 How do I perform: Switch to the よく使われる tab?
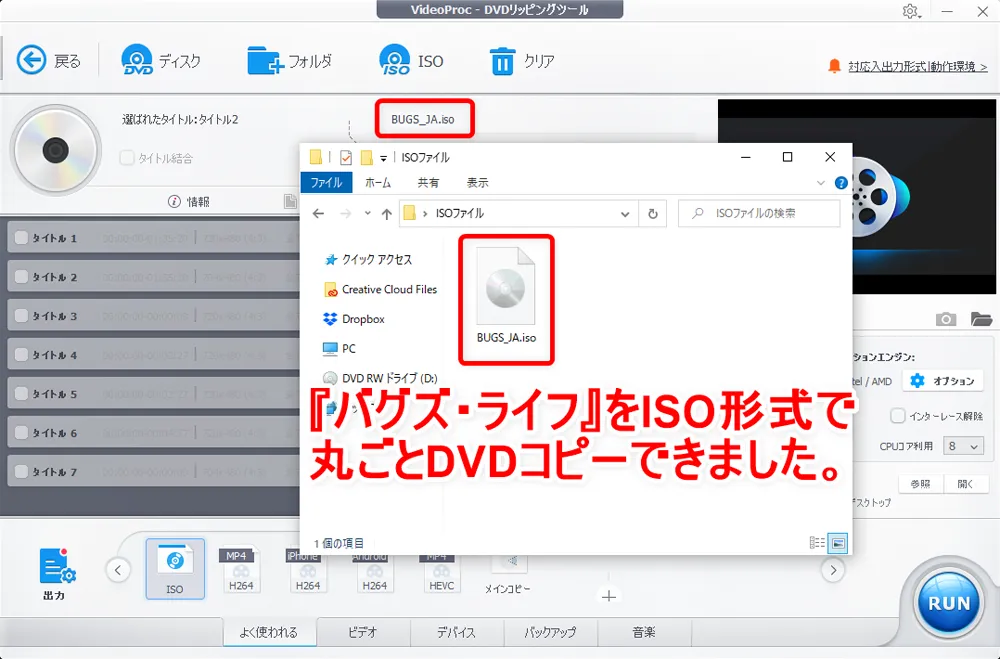269,632
